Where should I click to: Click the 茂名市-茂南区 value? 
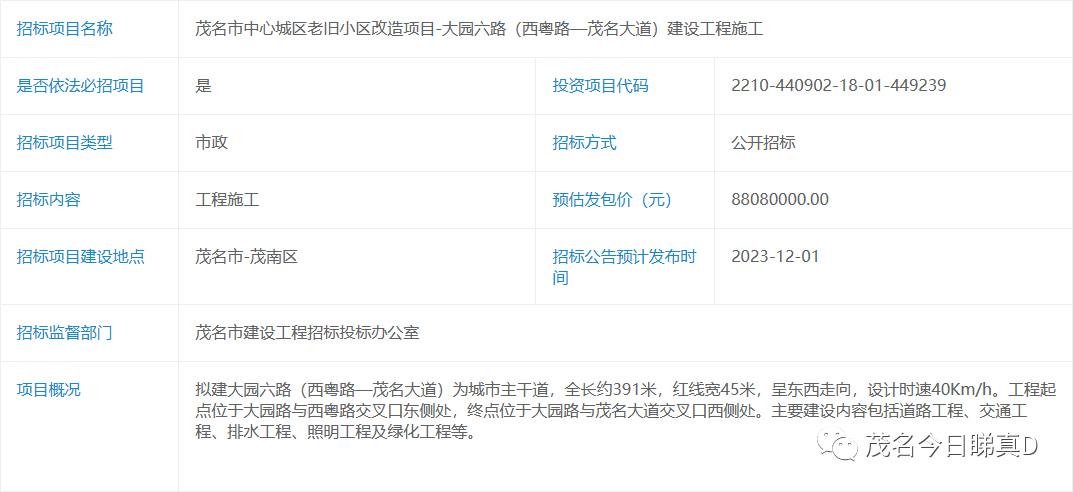click(246, 257)
